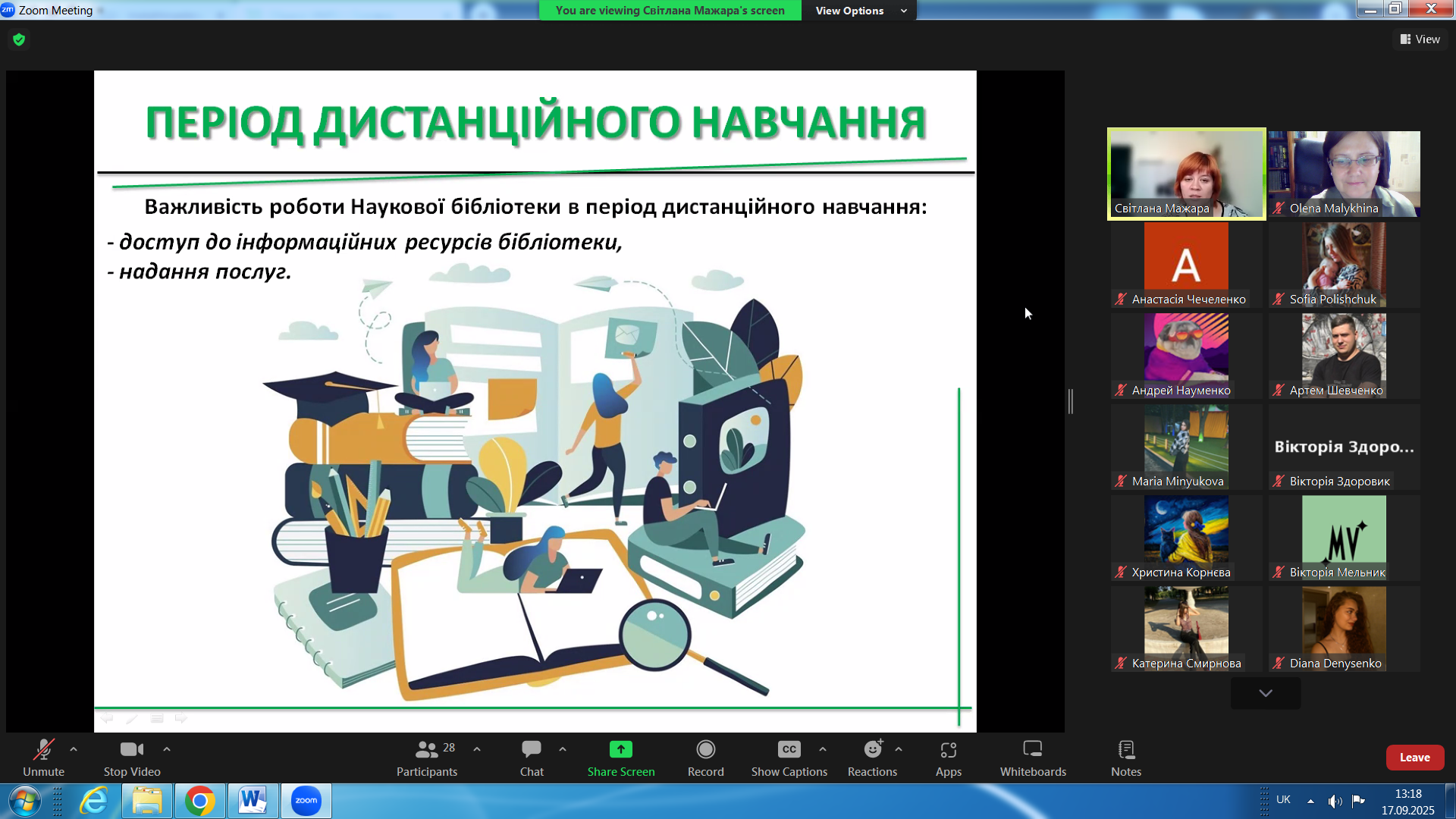Expand more participant videos chevron
Screen dimensions: 1456x819
point(1265,693)
